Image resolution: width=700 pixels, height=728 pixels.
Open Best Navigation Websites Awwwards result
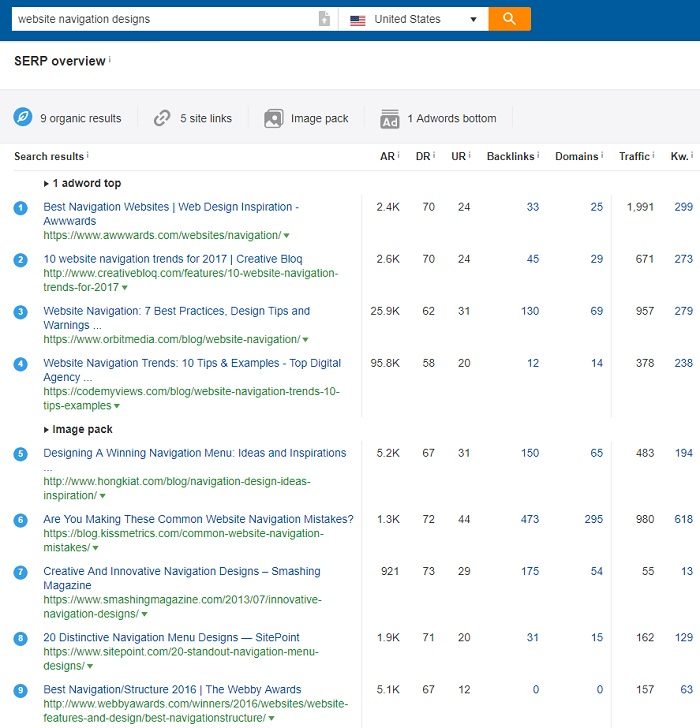point(171,214)
